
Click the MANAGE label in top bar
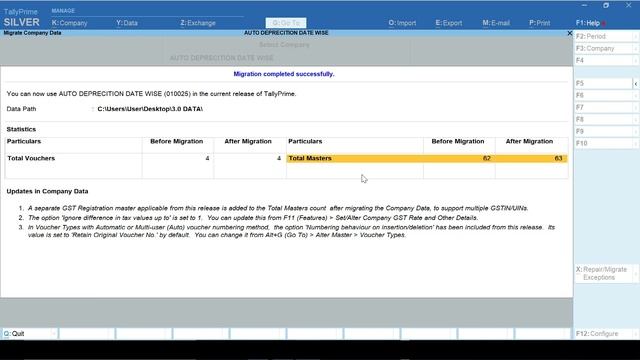[x=63, y=11]
